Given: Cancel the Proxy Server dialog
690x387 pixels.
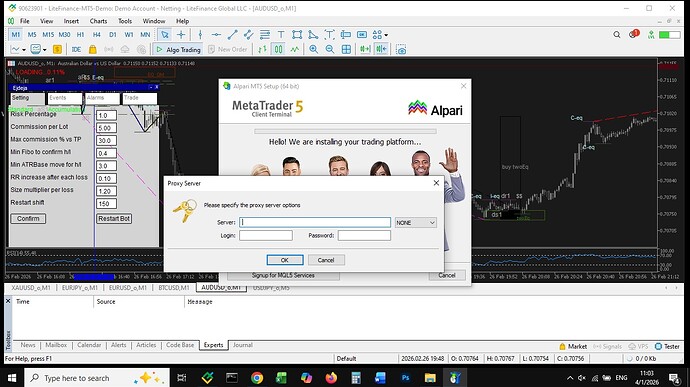Looking at the screenshot, I should point(326,260).
